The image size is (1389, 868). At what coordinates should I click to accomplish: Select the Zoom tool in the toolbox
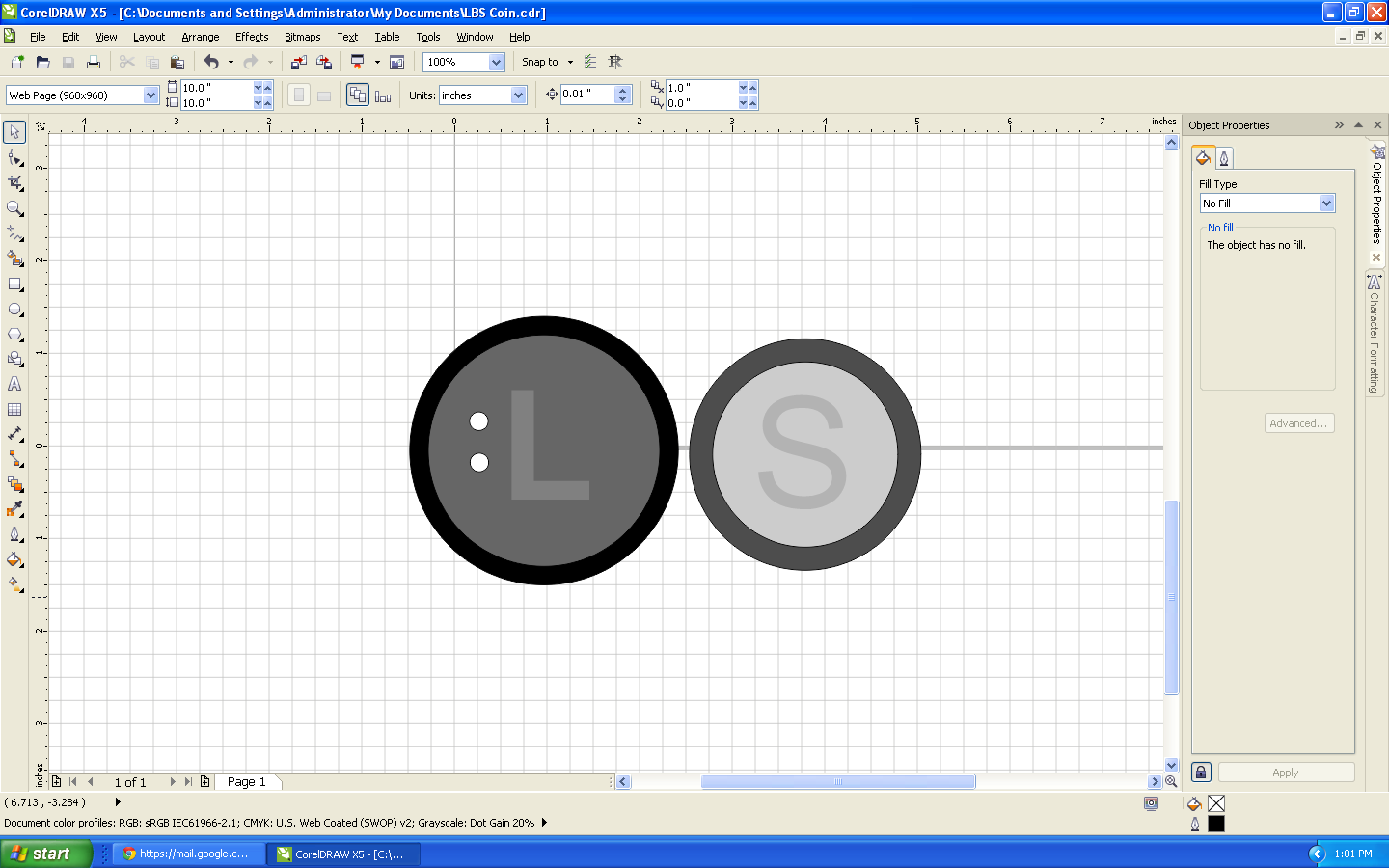[14, 205]
